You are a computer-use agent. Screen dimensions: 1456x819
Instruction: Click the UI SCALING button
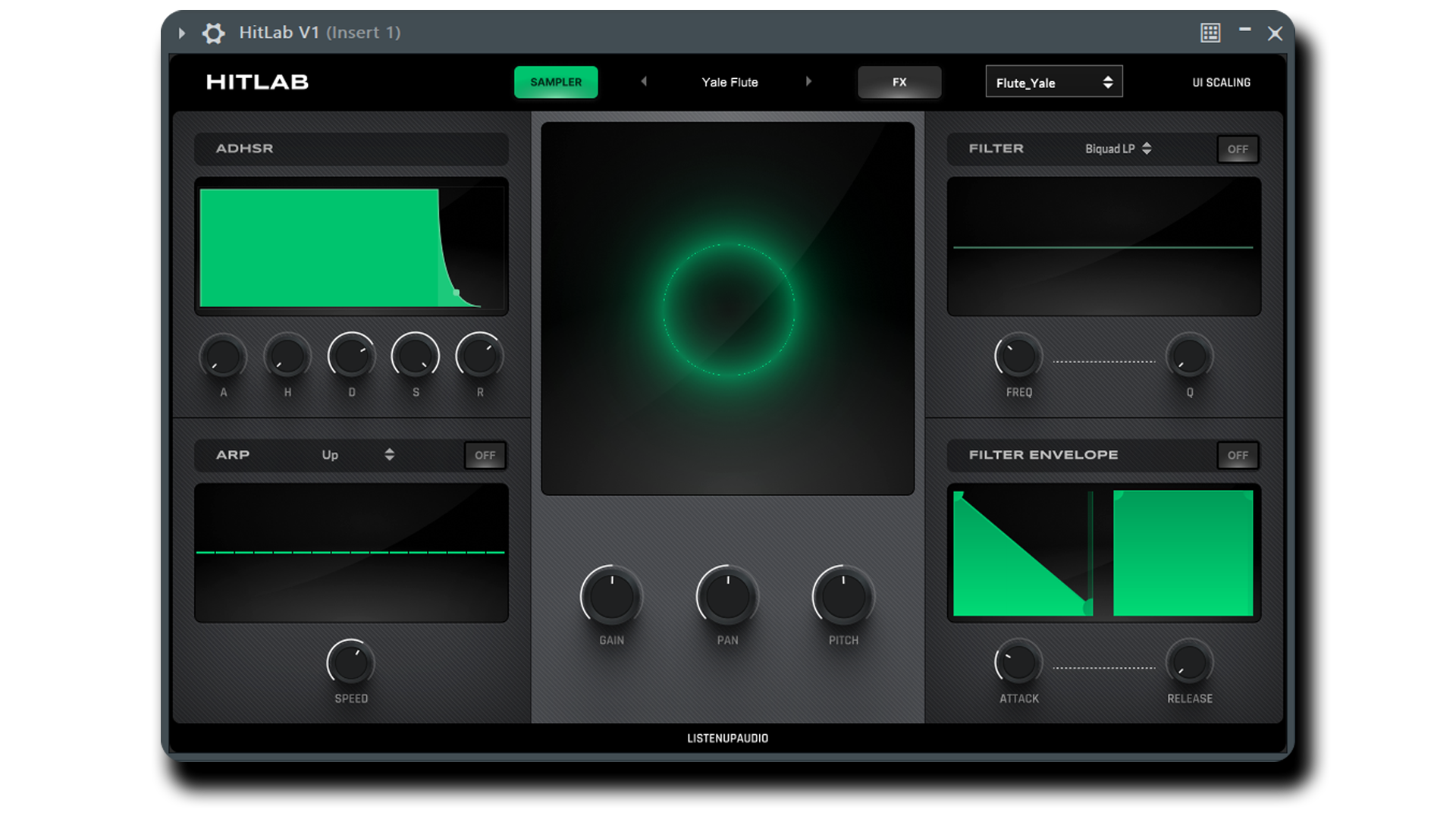[x=1221, y=83]
